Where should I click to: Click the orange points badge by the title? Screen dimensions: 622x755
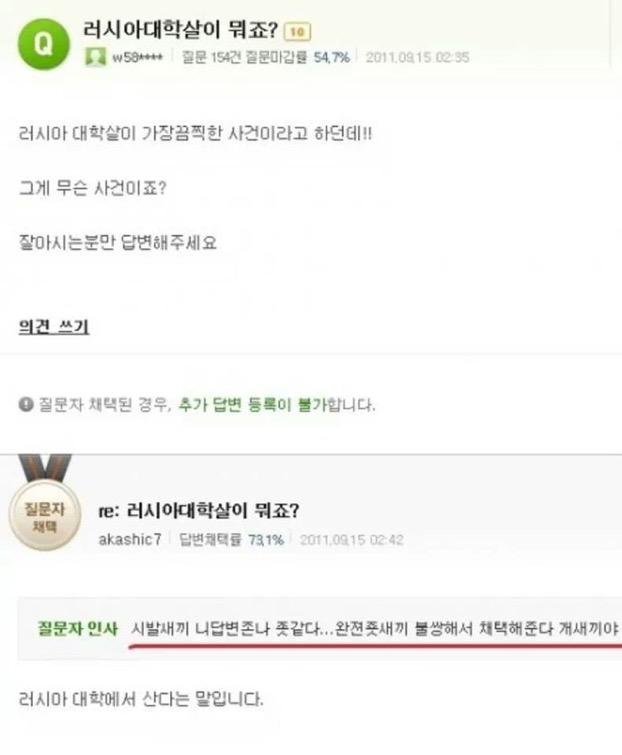[x=298, y=32]
